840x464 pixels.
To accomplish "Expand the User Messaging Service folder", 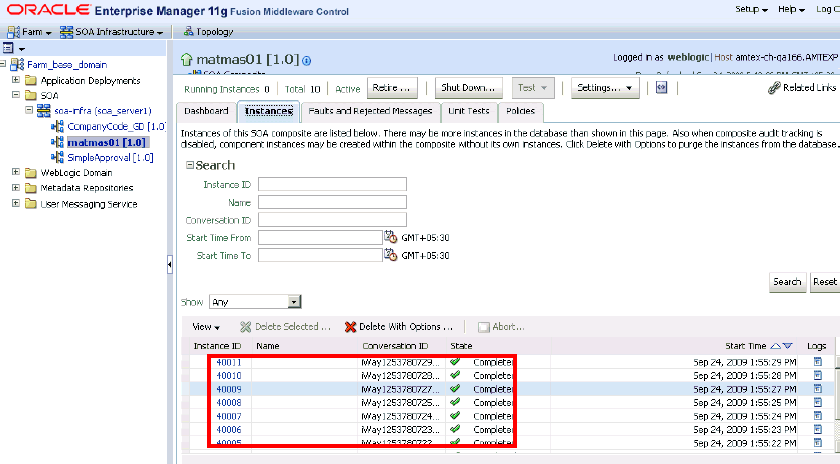I will 16,204.
